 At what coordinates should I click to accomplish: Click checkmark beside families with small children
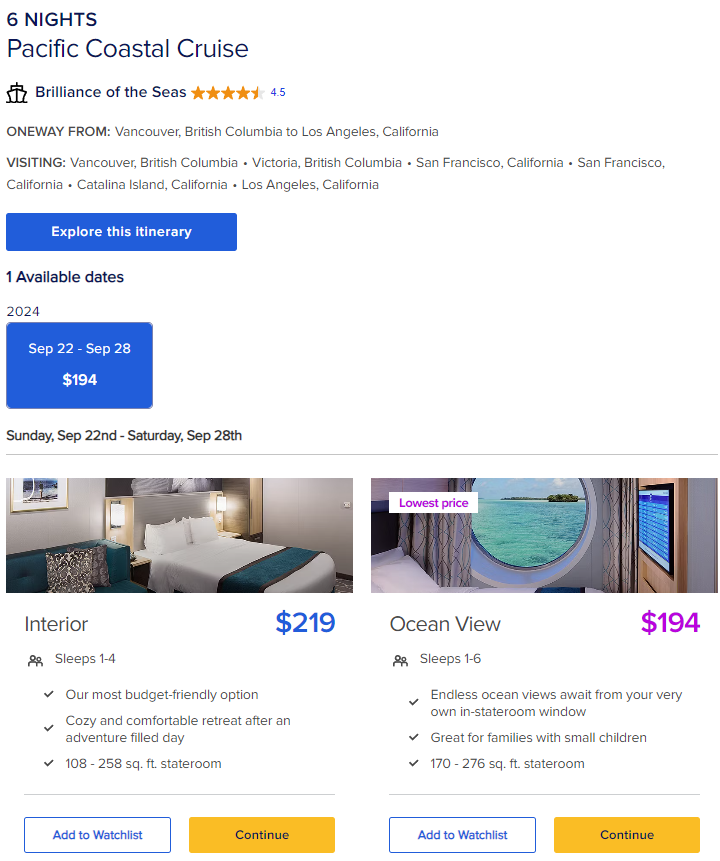coord(414,738)
